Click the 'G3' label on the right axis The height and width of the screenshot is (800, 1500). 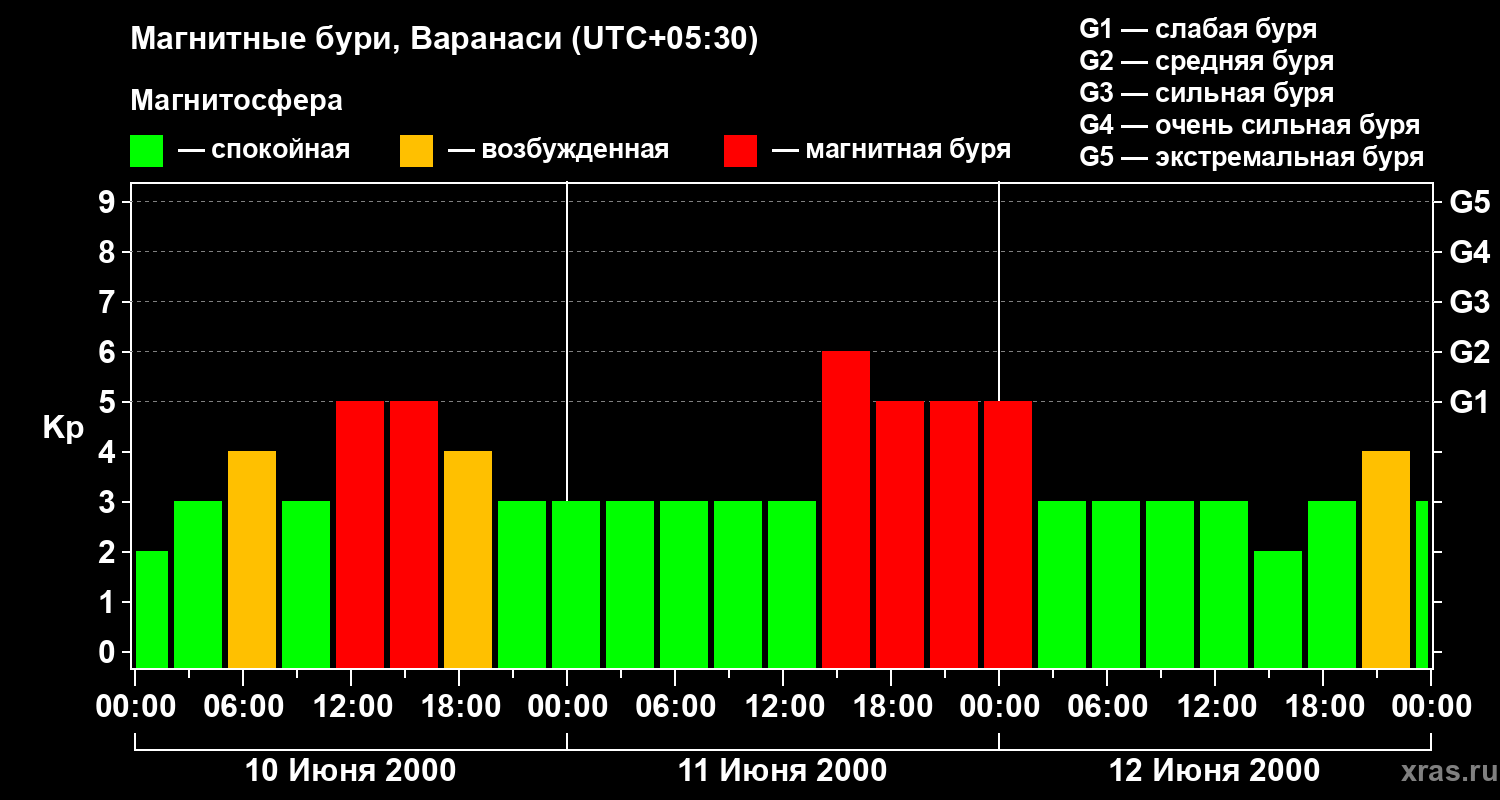pyautogui.click(x=1469, y=302)
